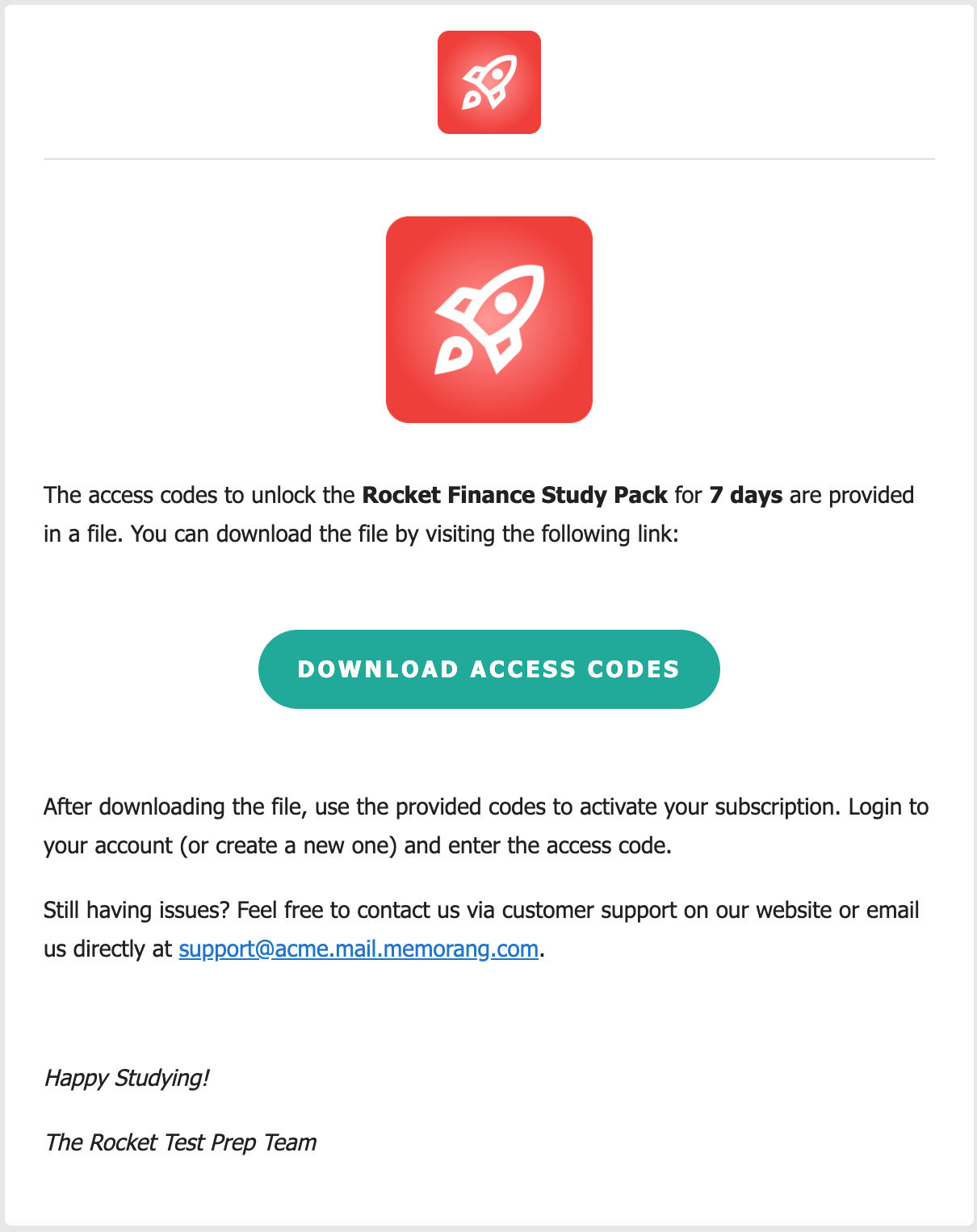
Task: Click the Happy Studying! sign-off
Action: (x=127, y=1078)
